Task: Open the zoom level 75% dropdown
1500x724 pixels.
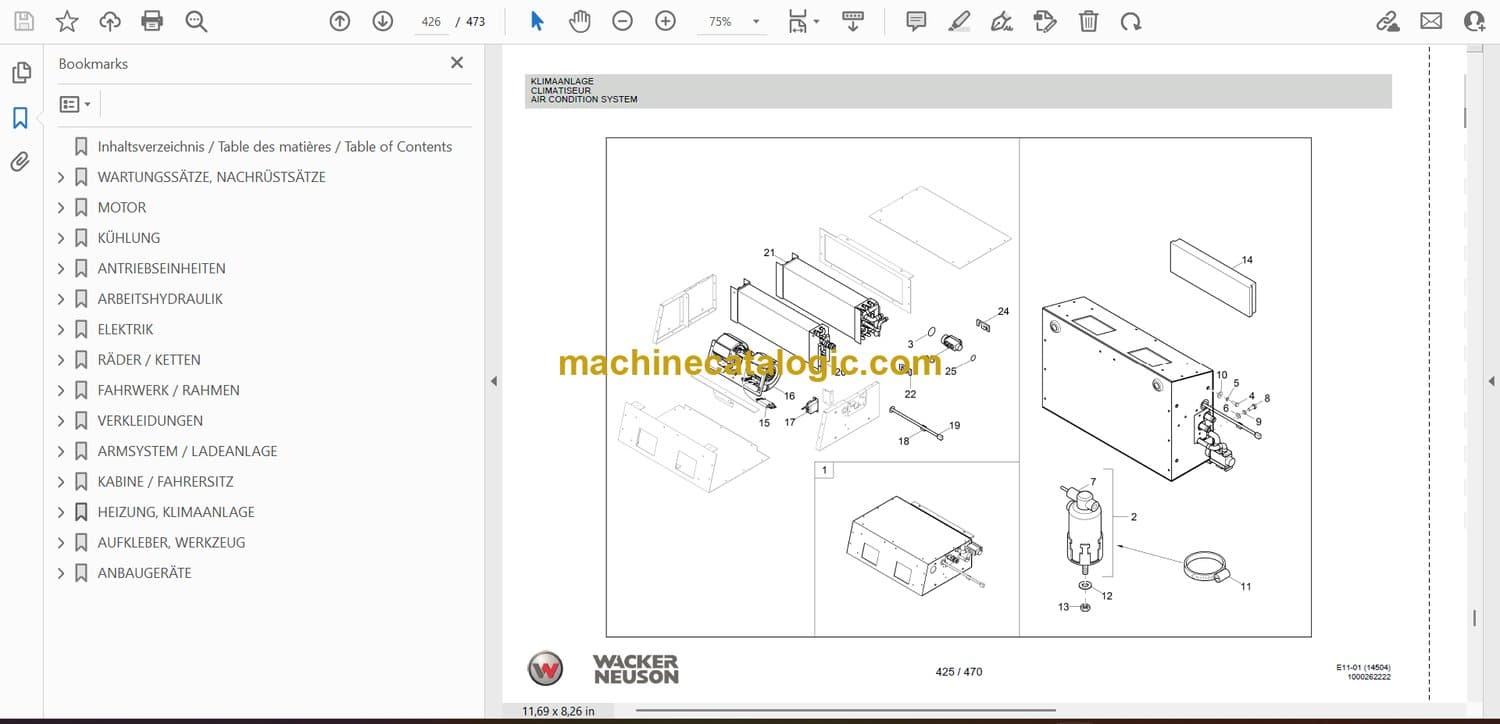Action: [x=755, y=21]
